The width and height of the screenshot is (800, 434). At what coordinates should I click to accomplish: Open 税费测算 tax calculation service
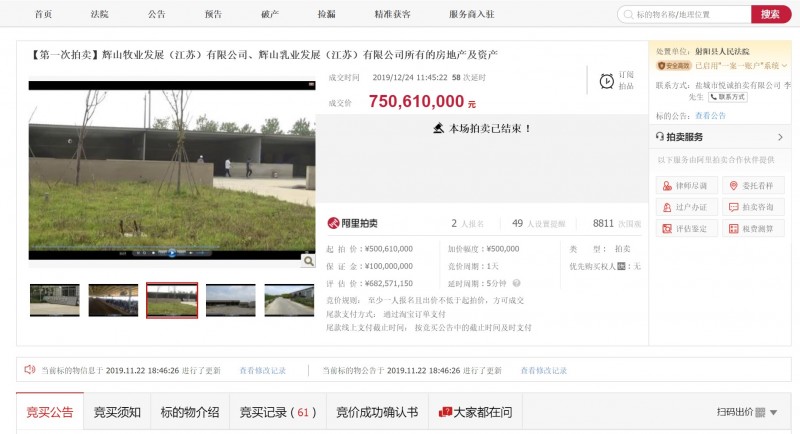click(x=753, y=228)
